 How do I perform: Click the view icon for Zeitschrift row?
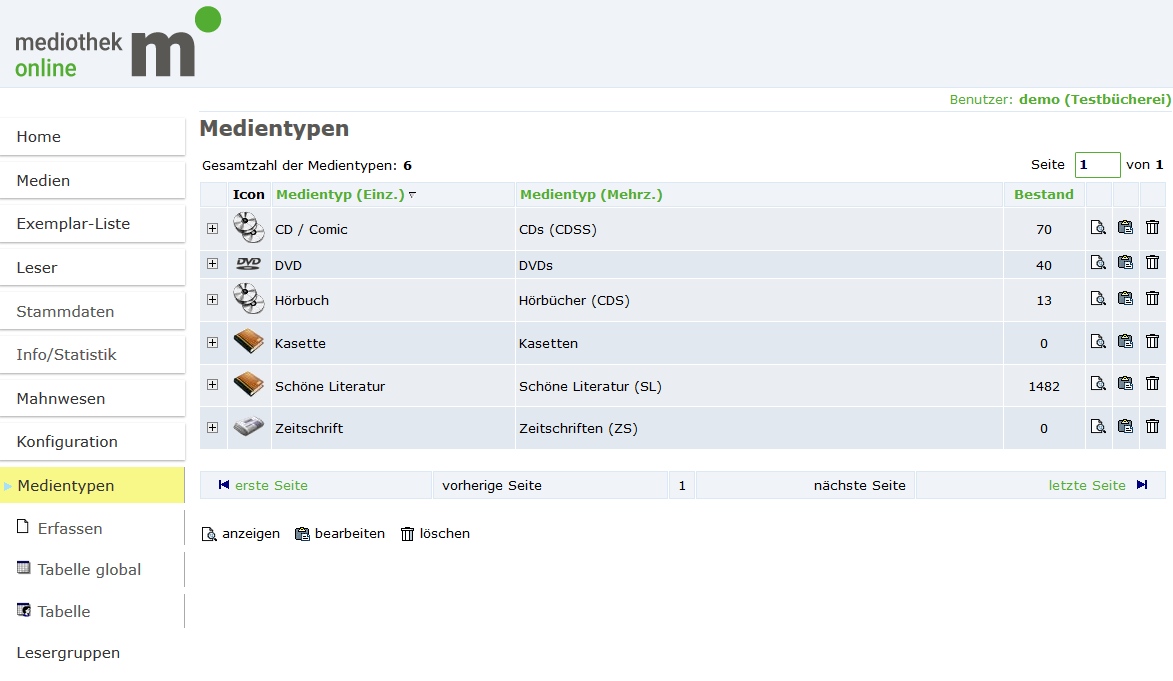[1098, 427]
